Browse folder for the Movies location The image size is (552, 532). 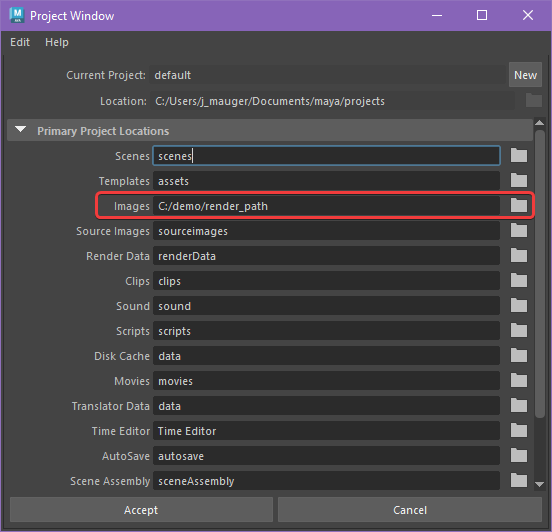pyautogui.click(x=519, y=380)
